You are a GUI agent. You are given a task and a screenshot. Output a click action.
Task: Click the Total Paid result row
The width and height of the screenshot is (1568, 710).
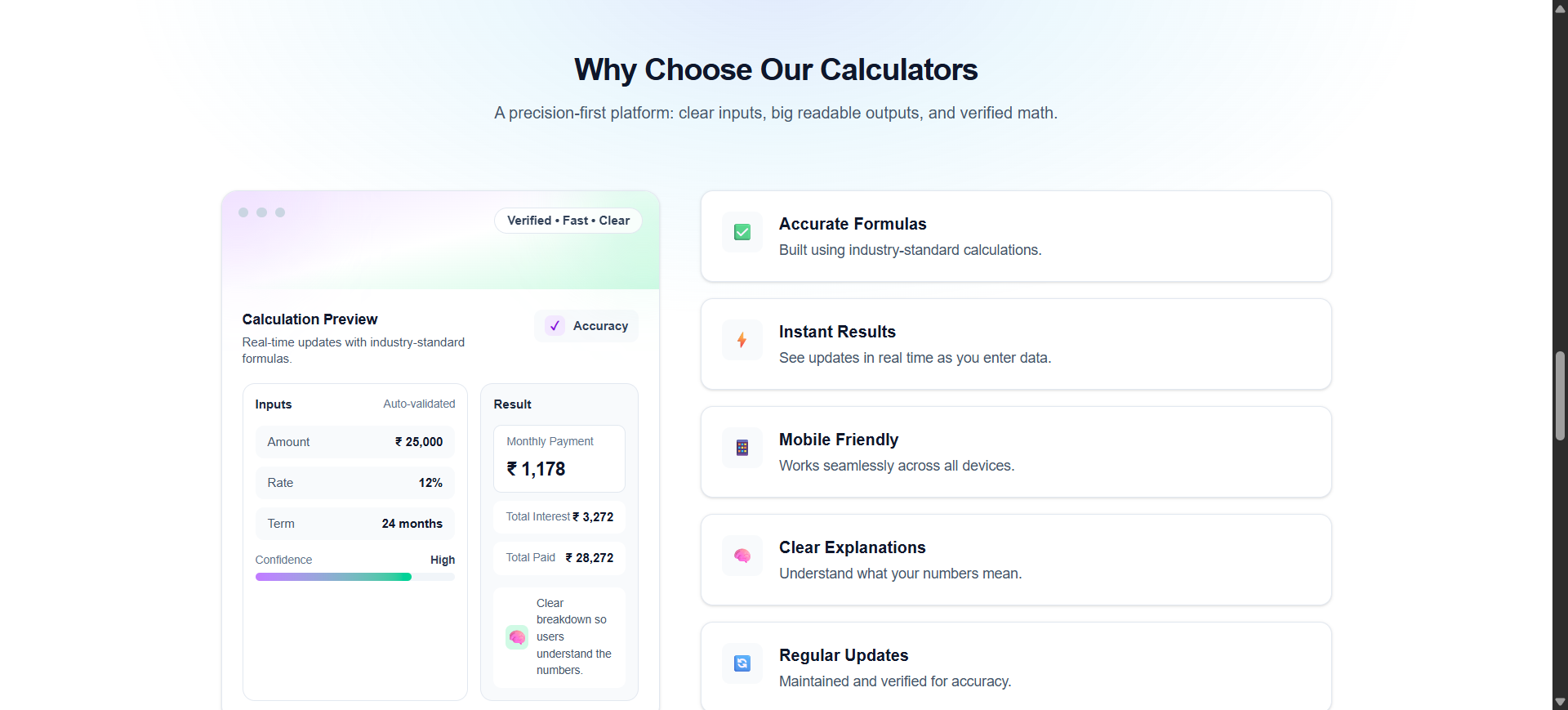559,558
